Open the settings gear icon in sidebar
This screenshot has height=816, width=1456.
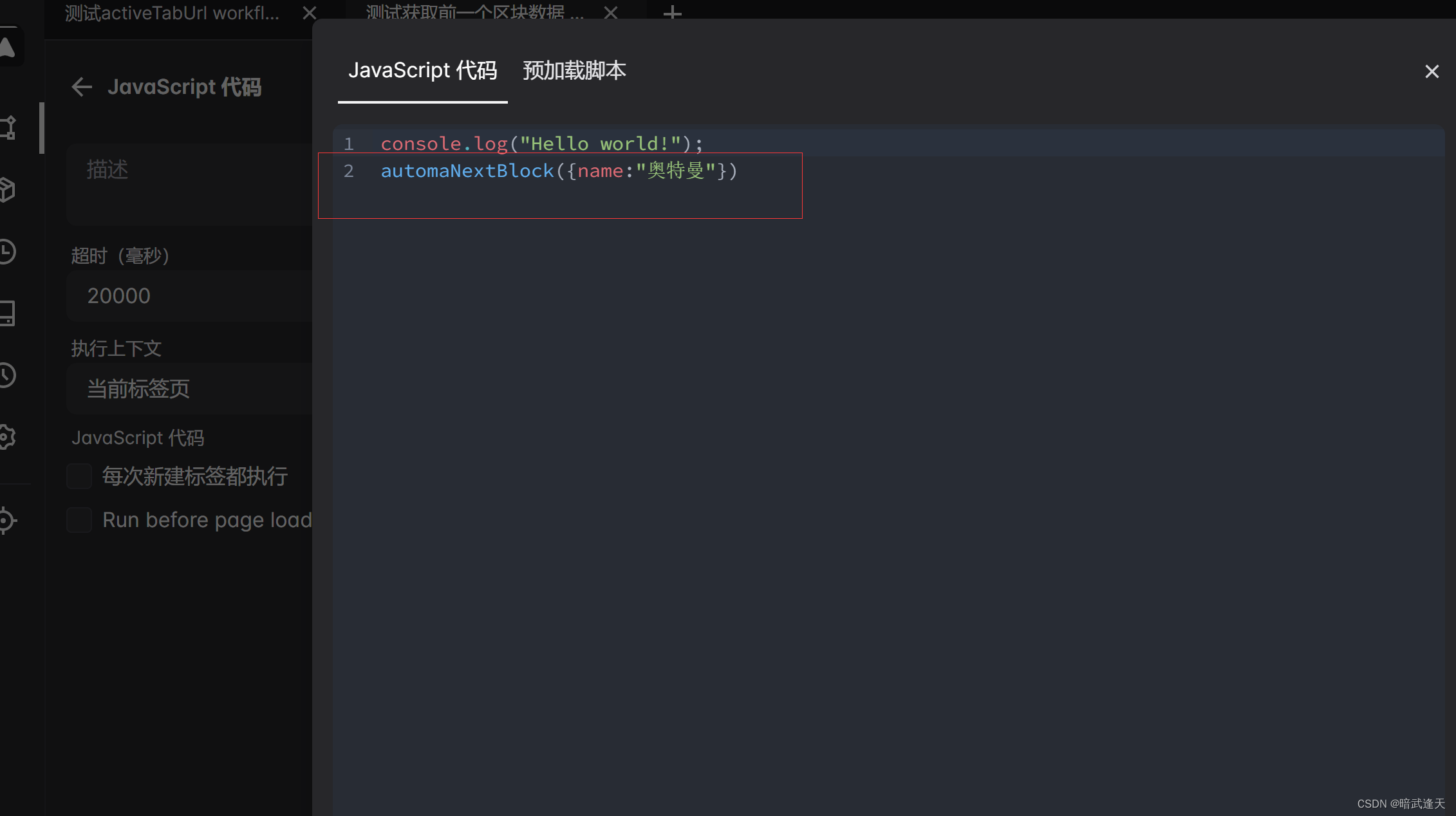pyautogui.click(x=8, y=437)
